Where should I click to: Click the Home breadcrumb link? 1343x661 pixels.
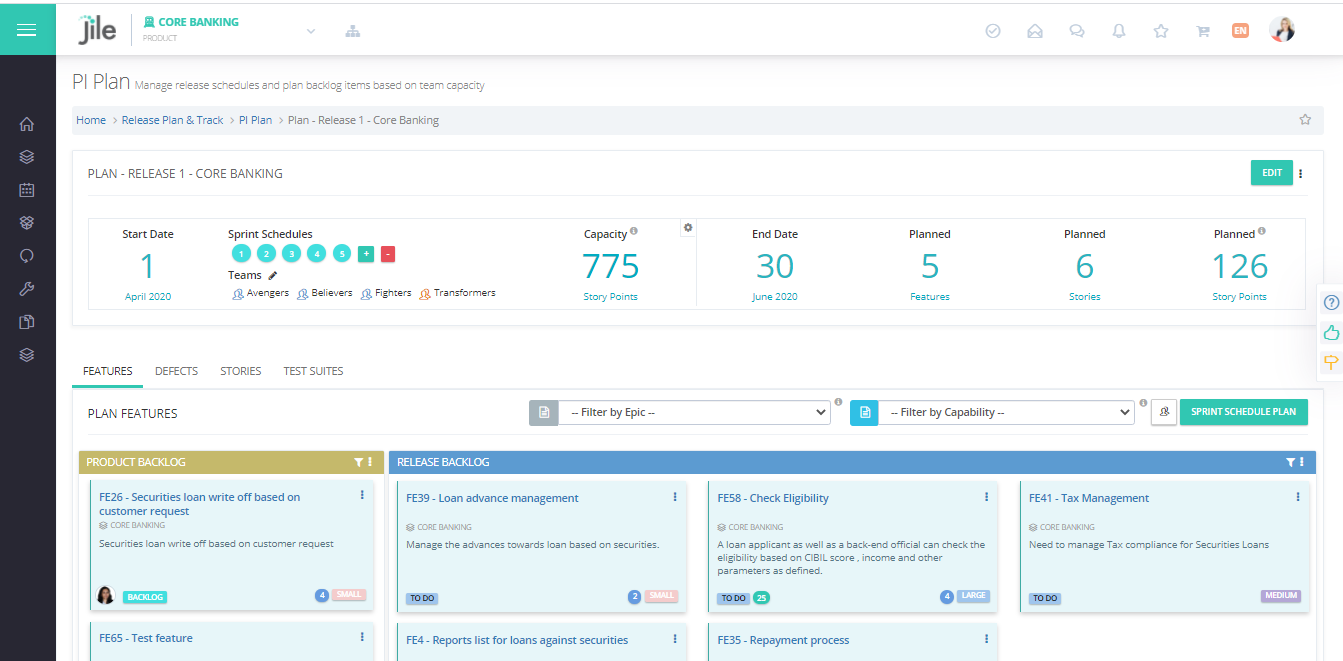(x=91, y=120)
